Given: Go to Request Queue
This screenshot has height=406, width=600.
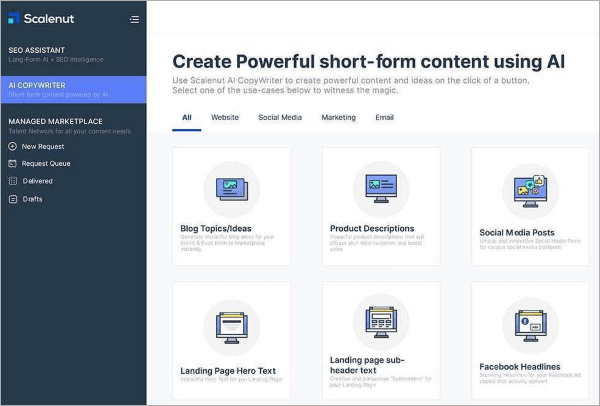Looking at the screenshot, I should (46, 163).
